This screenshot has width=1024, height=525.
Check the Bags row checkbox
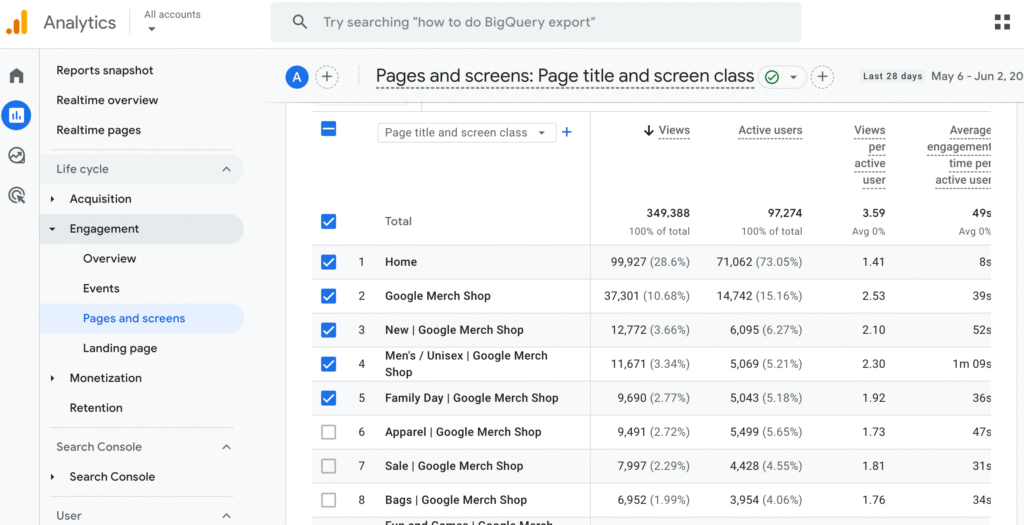pyautogui.click(x=328, y=500)
